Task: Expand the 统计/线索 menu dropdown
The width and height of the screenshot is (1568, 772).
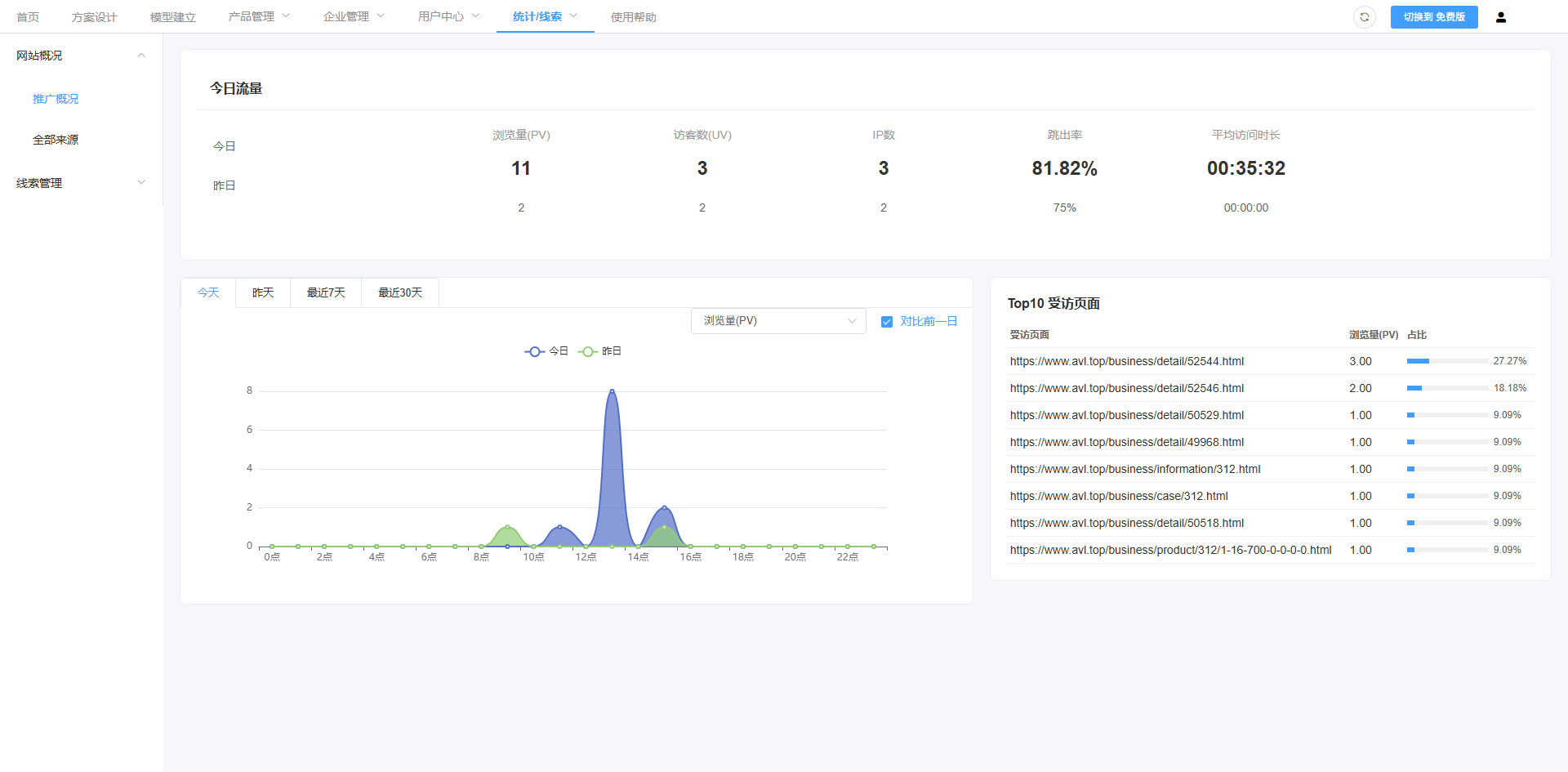Action: [545, 16]
